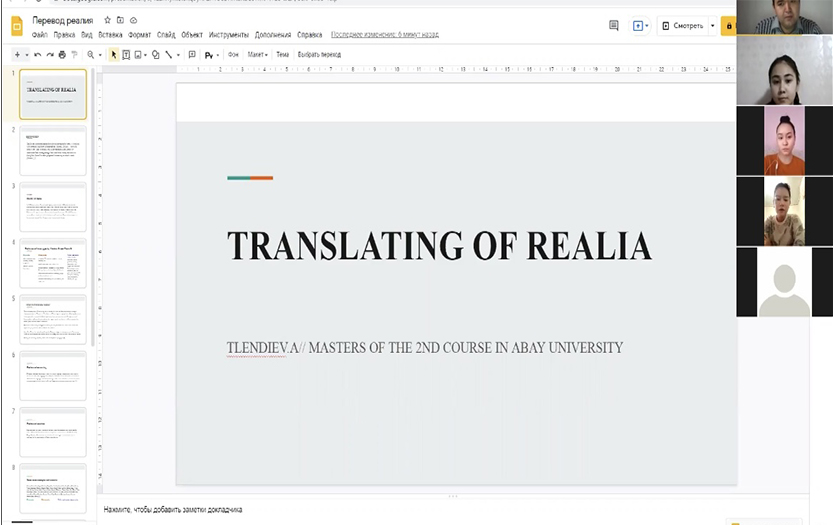This screenshot has height=525, width=833.
Task: Star the presentation Перевод реалия
Action: click(108, 20)
